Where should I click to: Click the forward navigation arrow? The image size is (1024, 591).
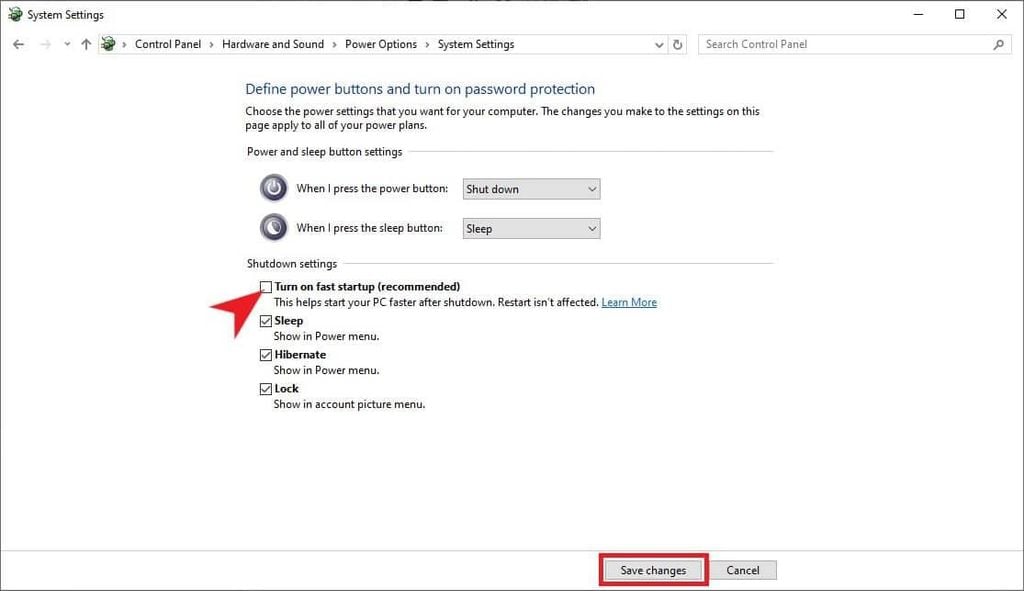(44, 44)
